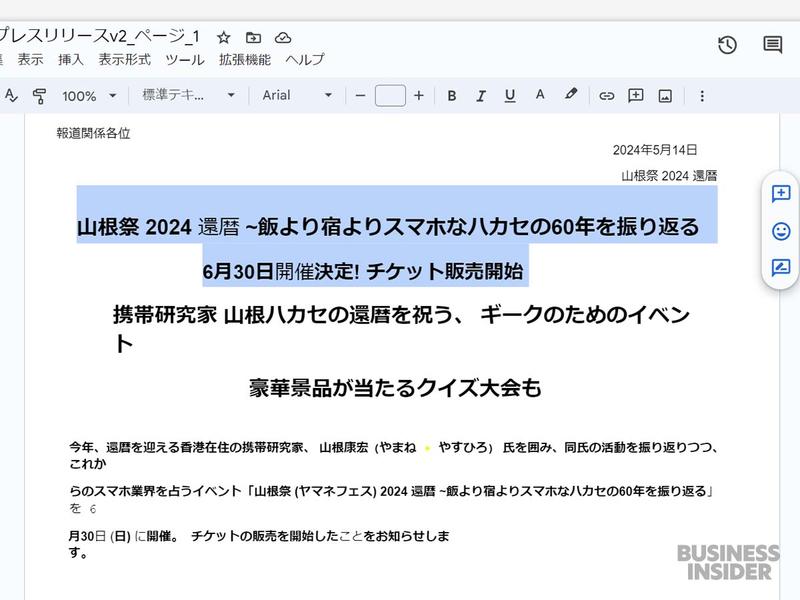The width and height of the screenshot is (800, 600).
Task: Toggle italic formatting
Action: 481,96
